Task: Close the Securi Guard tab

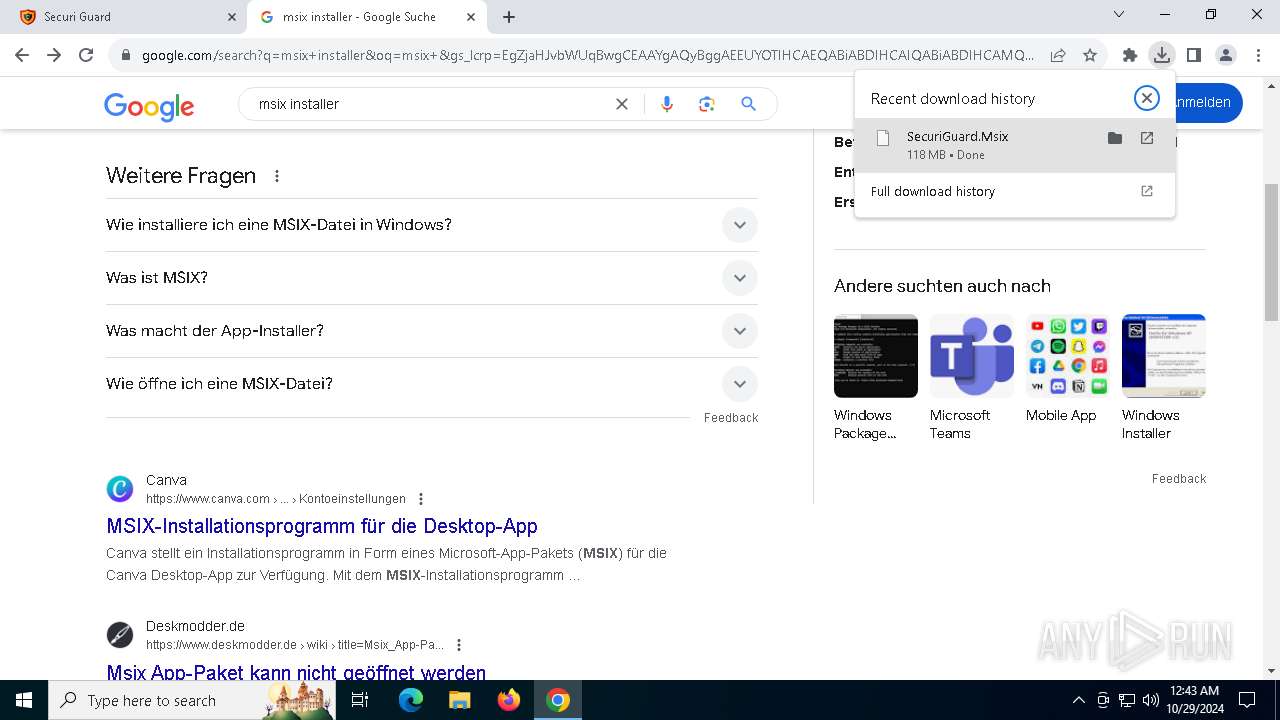Action: click(231, 17)
